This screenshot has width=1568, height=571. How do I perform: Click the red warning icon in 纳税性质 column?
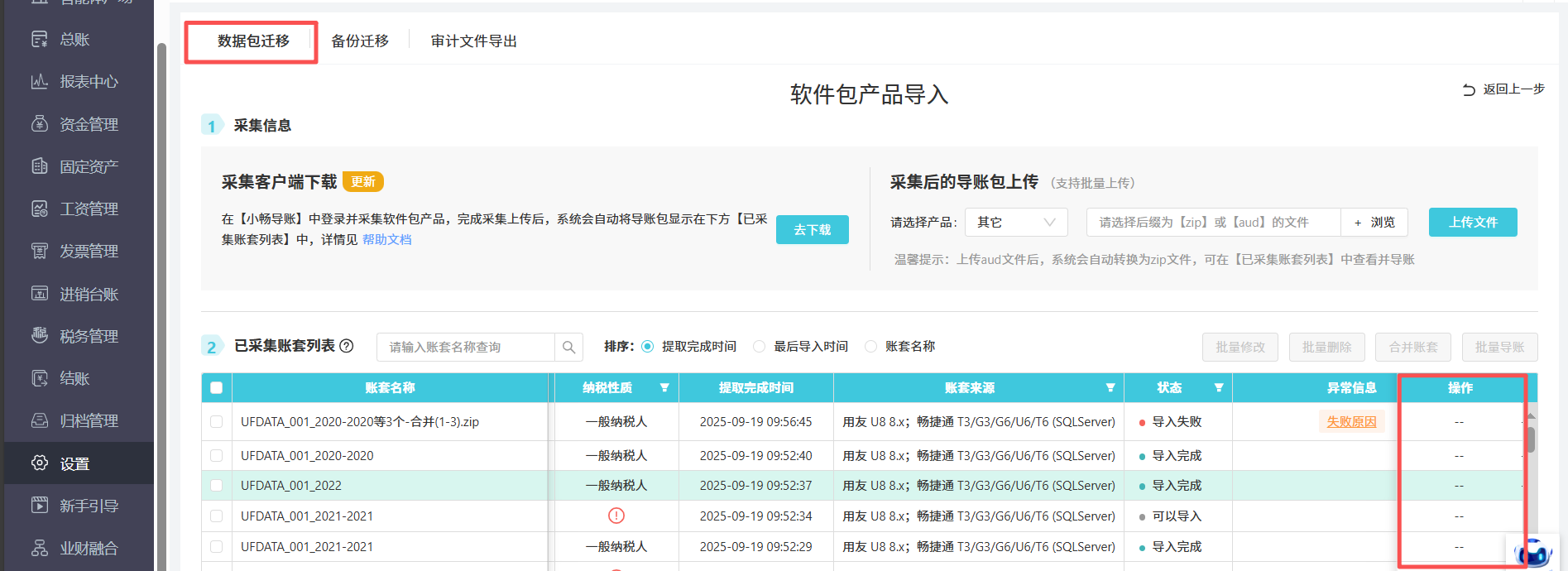(616, 516)
